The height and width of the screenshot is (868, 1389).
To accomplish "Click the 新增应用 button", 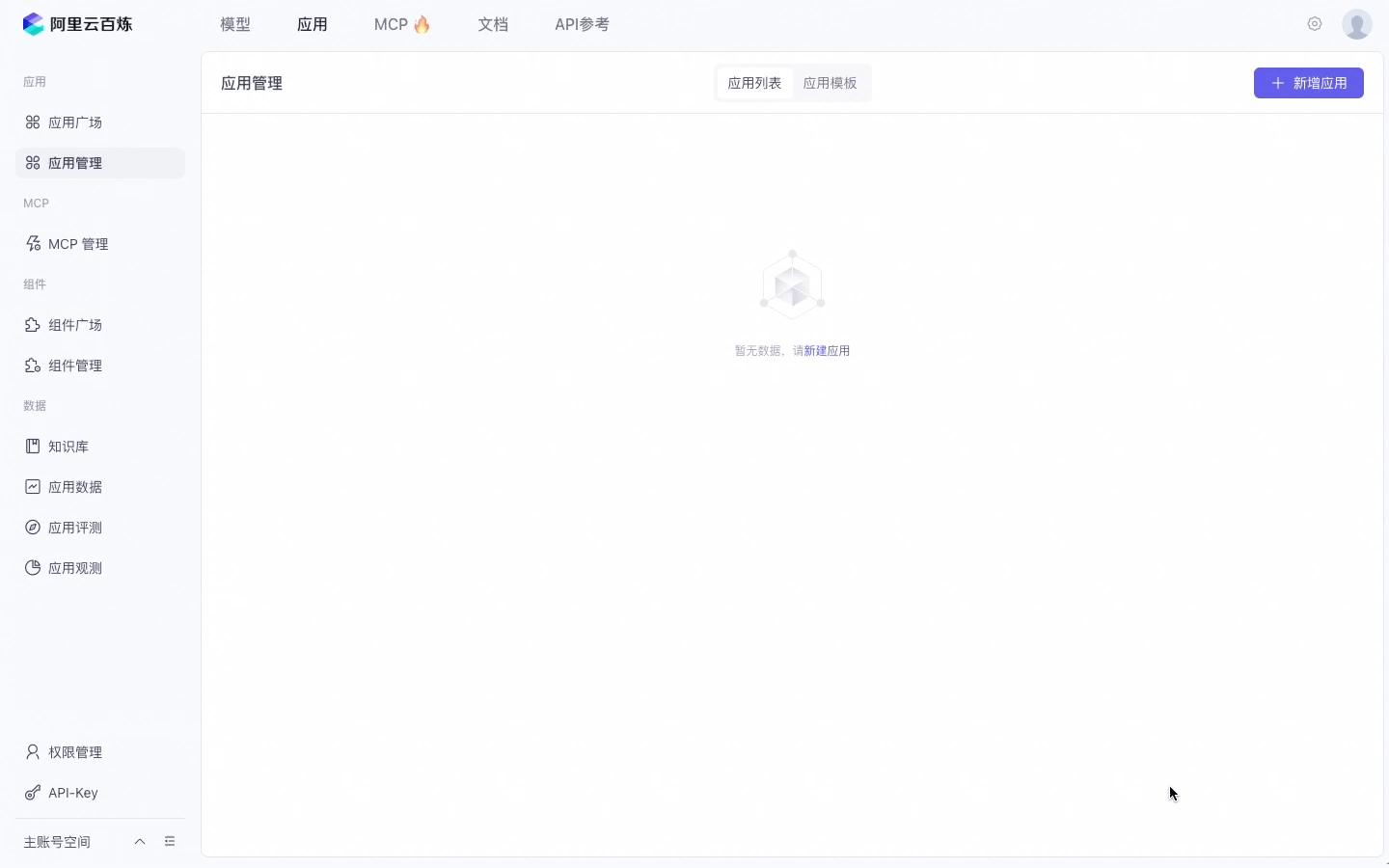I will point(1309,83).
